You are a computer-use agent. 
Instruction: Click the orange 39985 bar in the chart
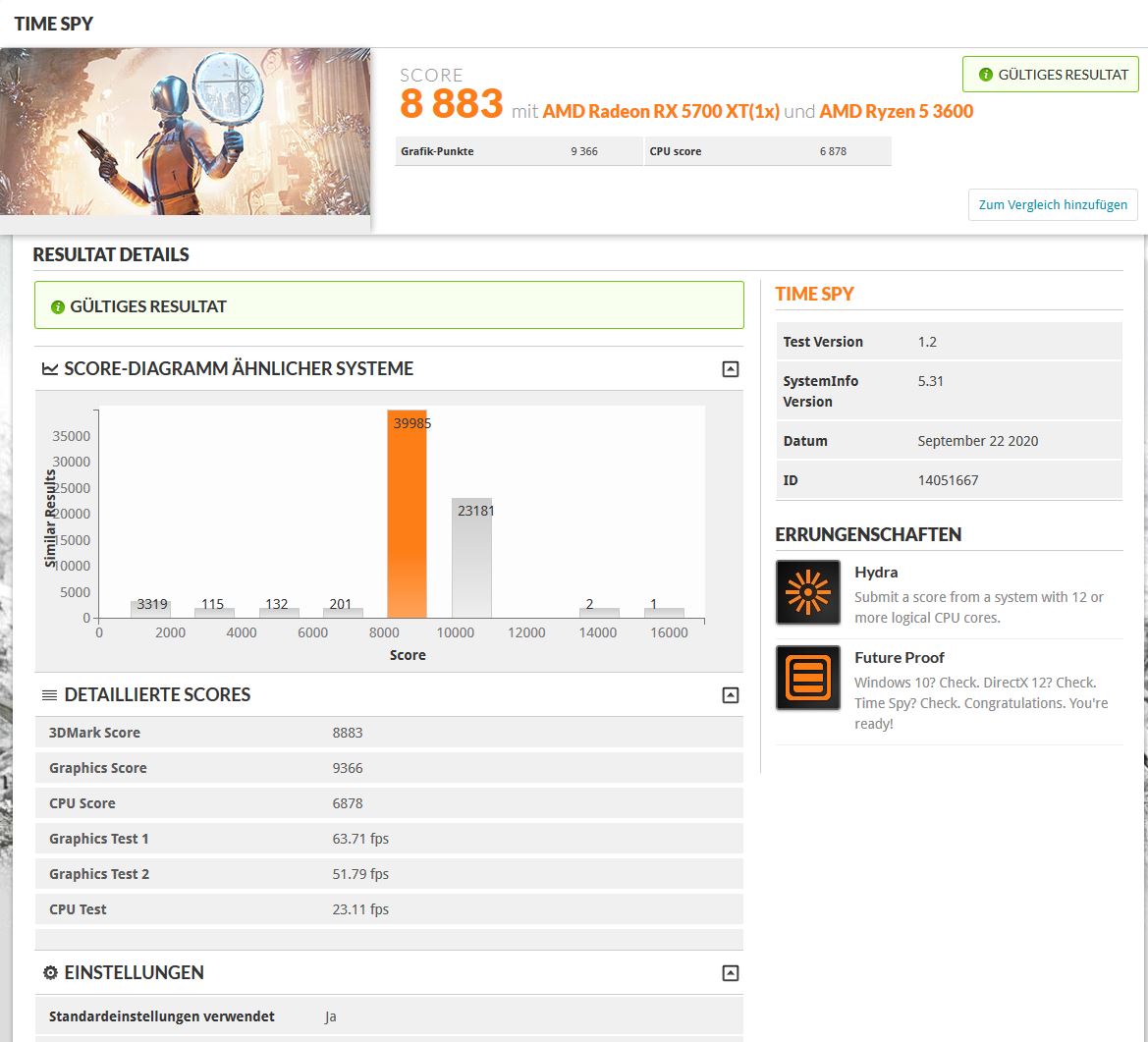[407, 514]
